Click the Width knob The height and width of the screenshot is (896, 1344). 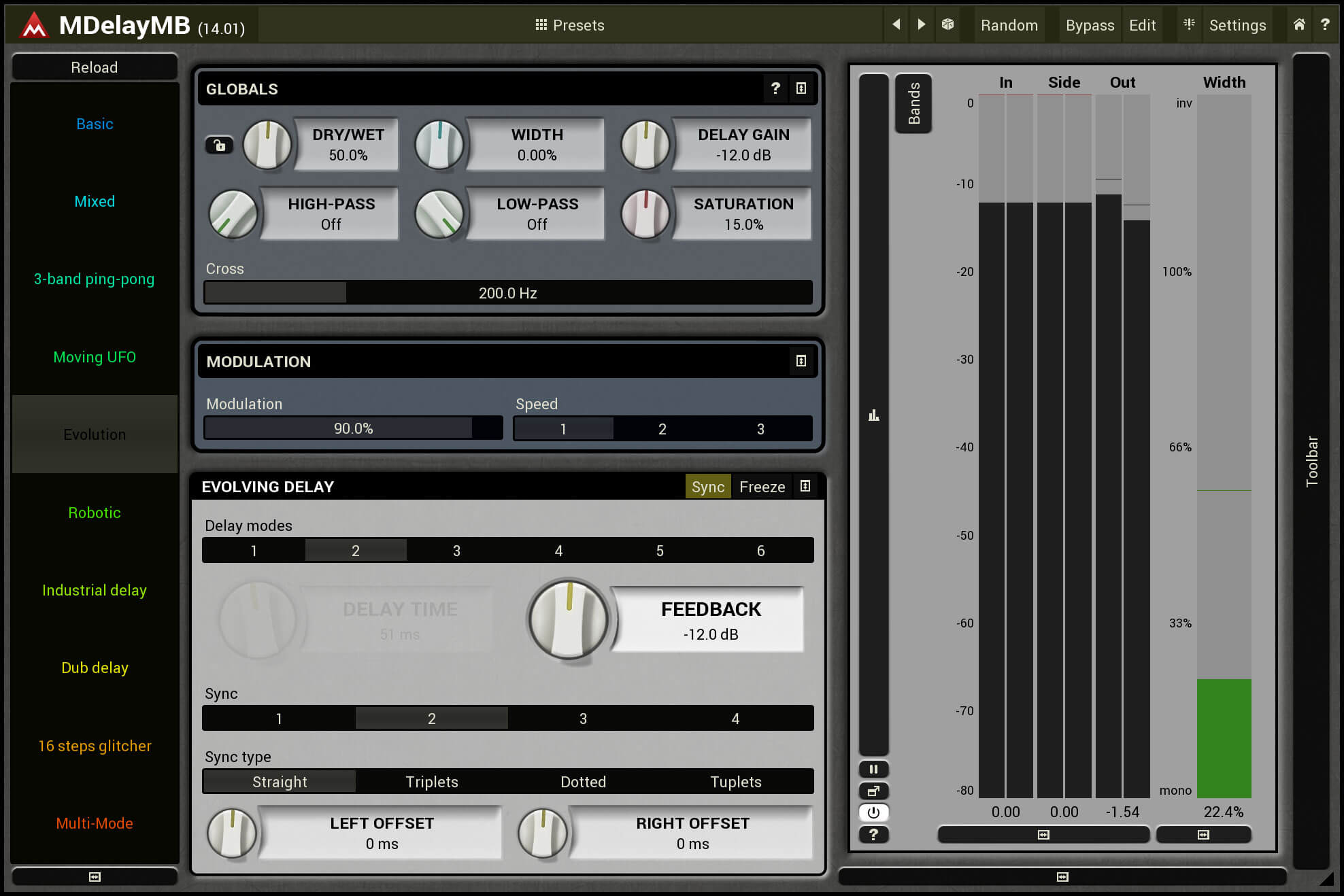[x=439, y=145]
